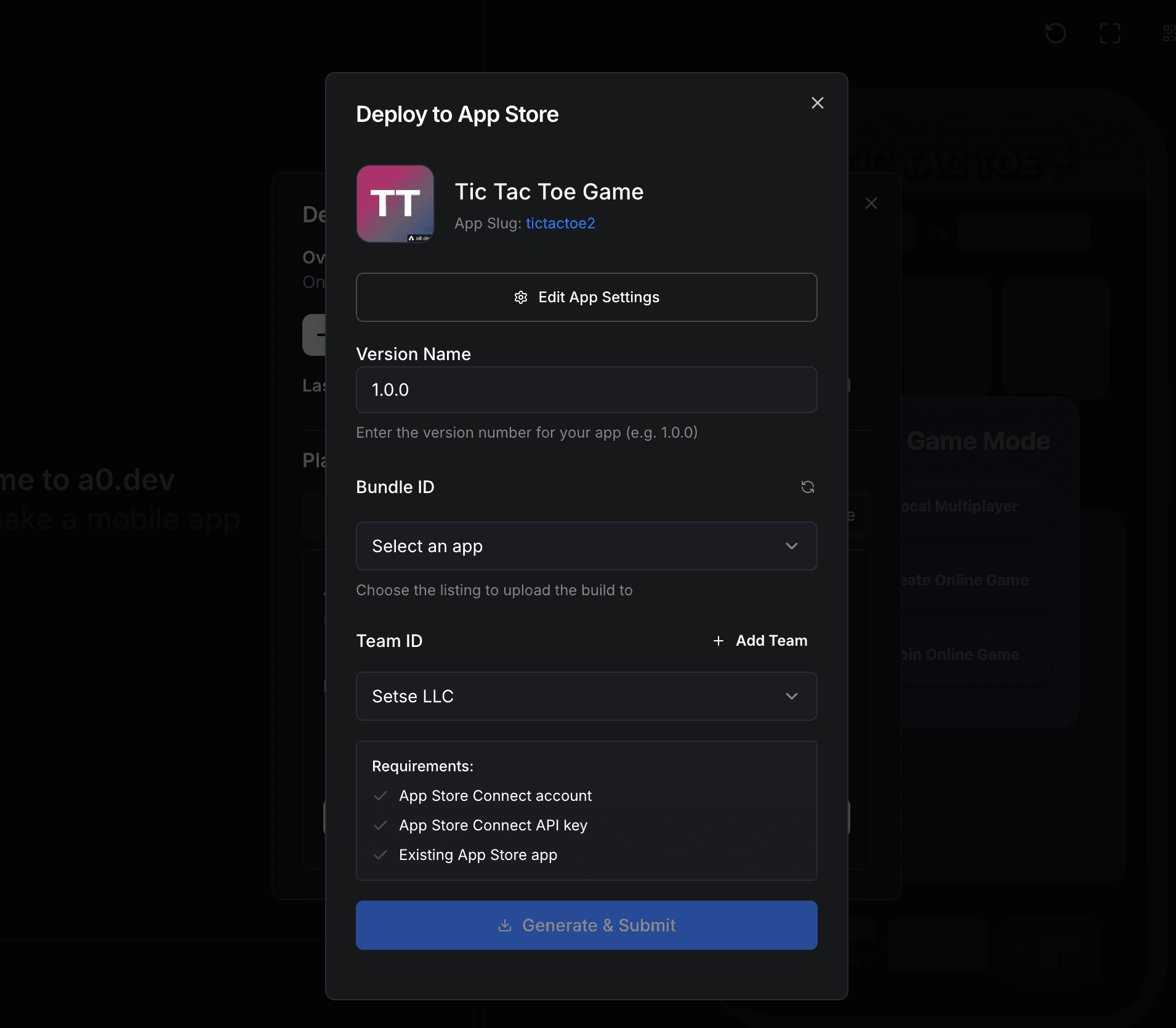The image size is (1176, 1028).
Task: Click the App Store Connect account checkmark
Action: click(x=381, y=796)
